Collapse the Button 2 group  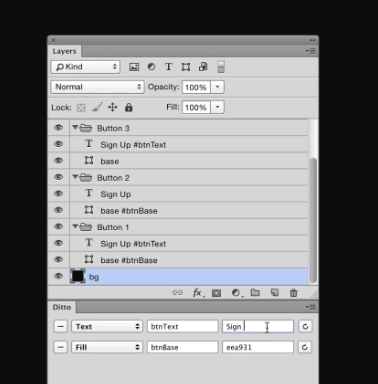click(x=75, y=177)
